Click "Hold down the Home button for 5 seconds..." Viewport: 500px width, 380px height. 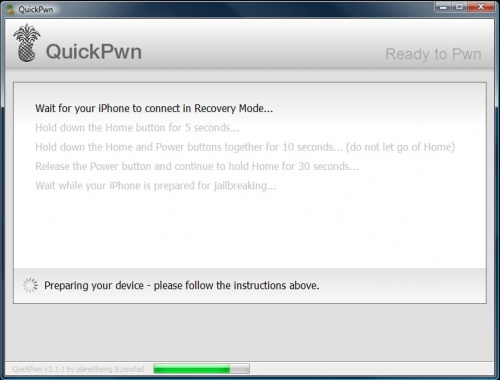tap(137, 128)
